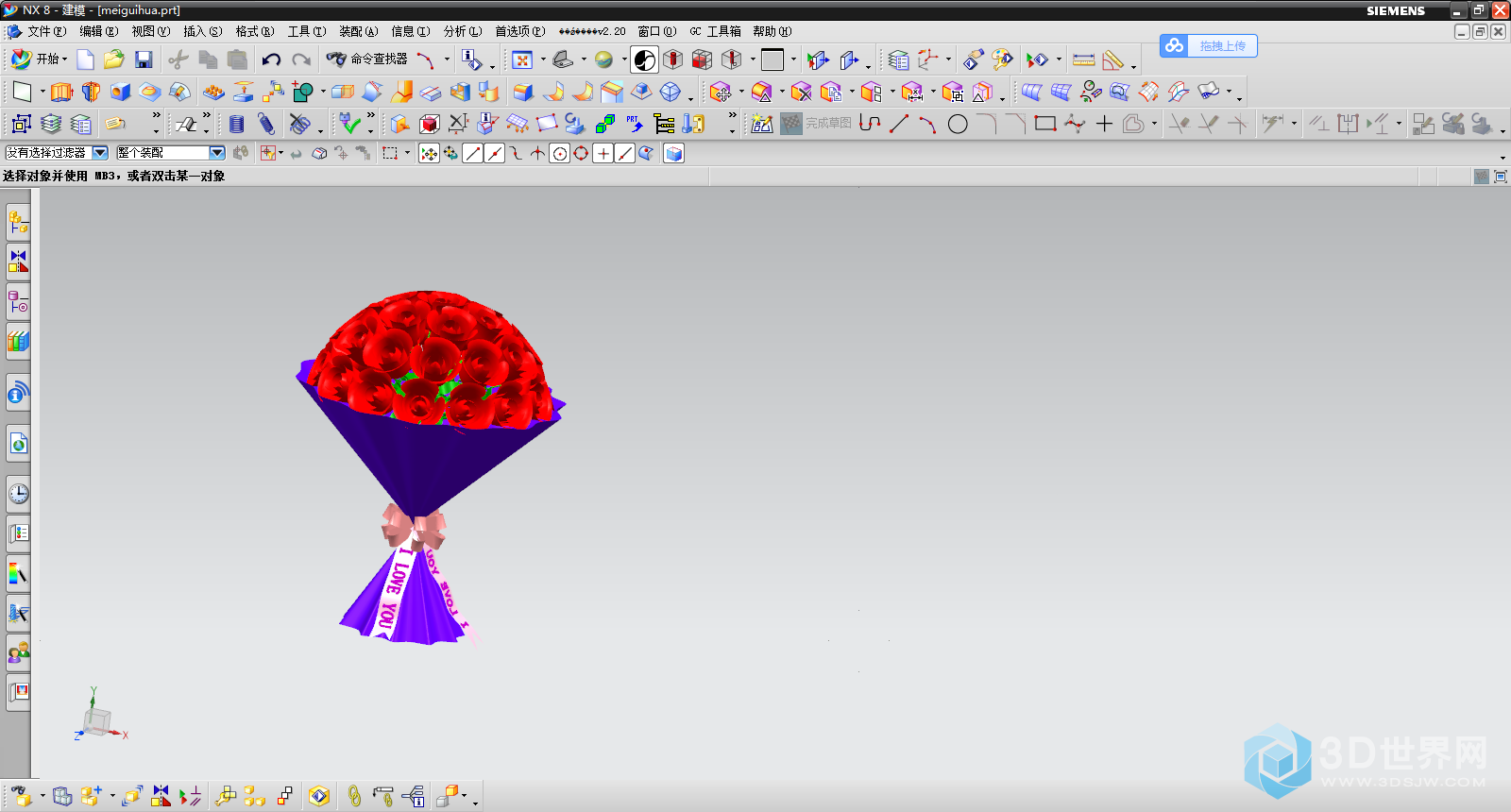The height and width of the screenshot is (812, 1511).
Task: Select the sketch point plus tool
Action: 1104,124
